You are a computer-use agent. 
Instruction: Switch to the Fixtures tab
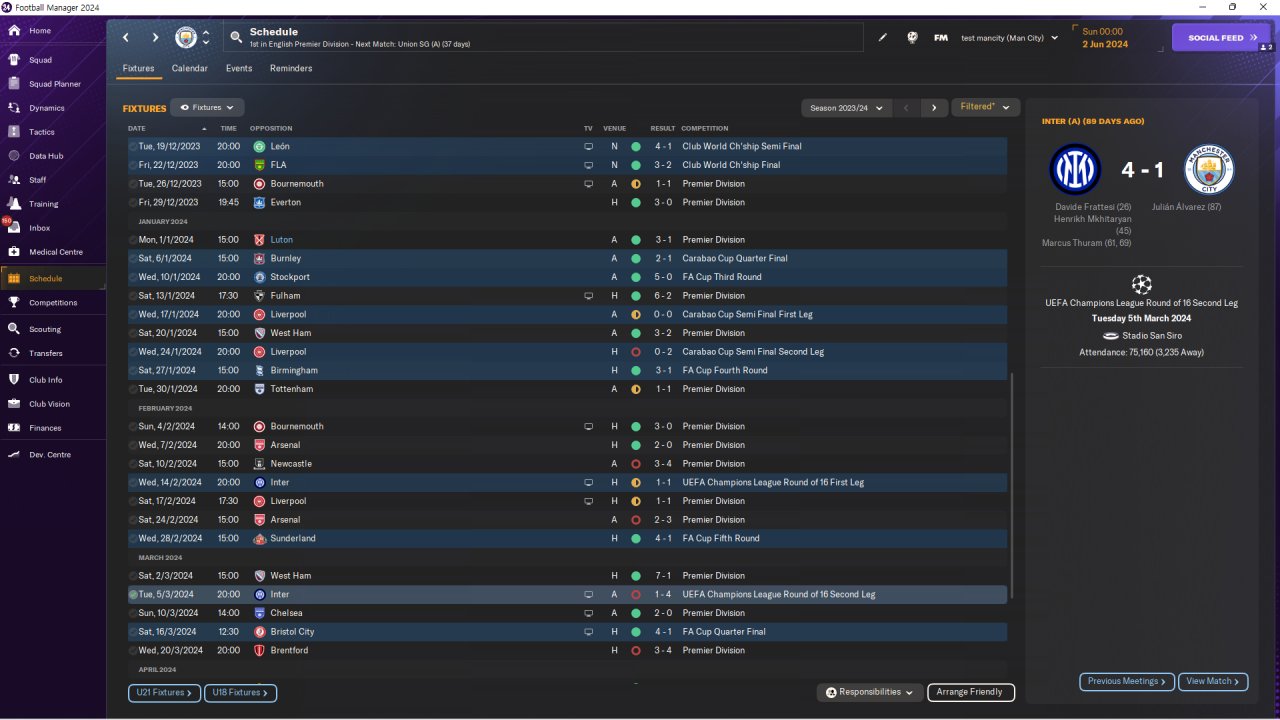138,69
